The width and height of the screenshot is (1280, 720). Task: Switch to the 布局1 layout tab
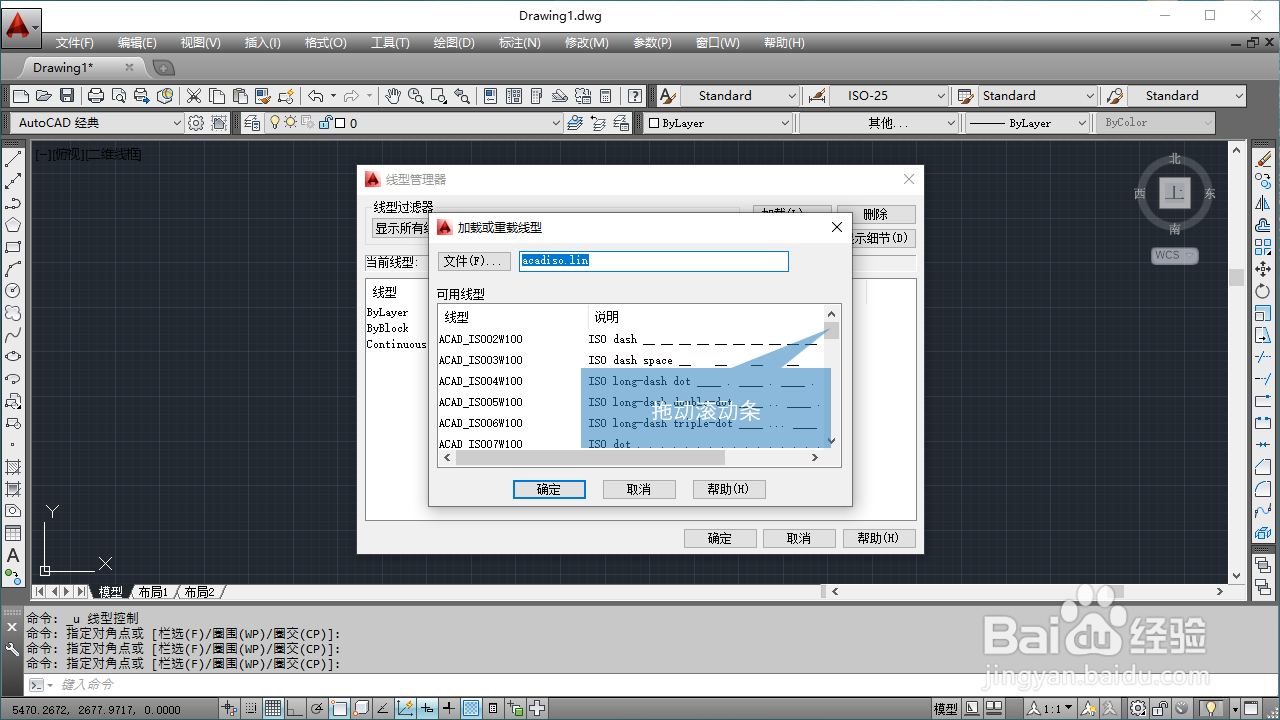(152, 592)
